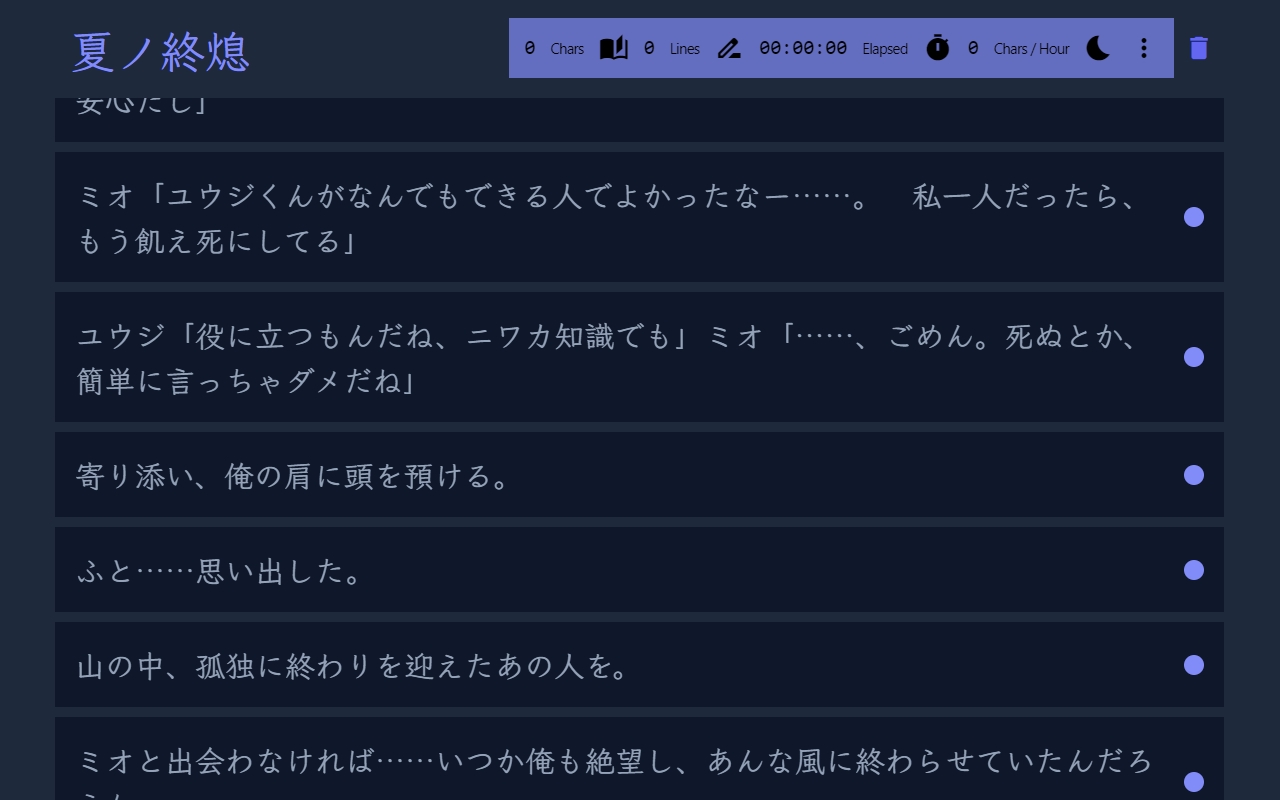
Task: Toggle the marker next to ふと……思い出した。
Action: 1194,570
